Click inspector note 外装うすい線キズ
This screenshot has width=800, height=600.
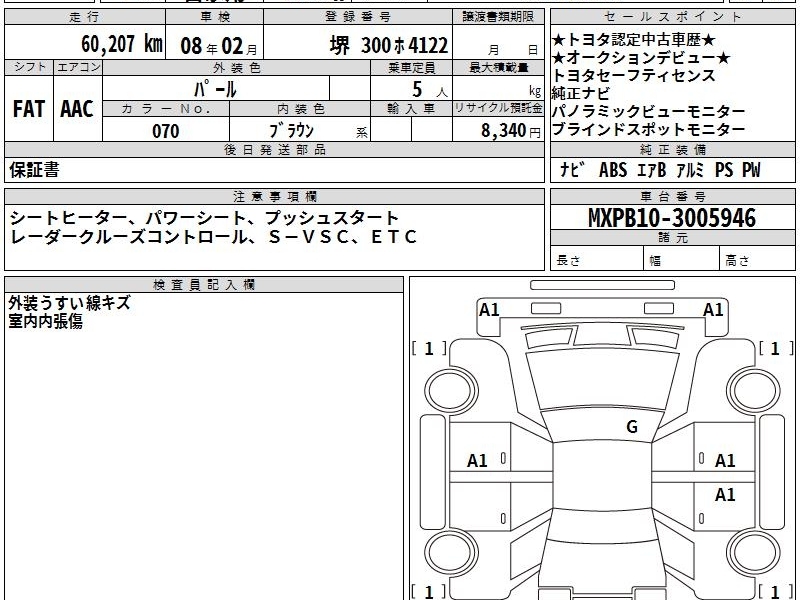69,303
